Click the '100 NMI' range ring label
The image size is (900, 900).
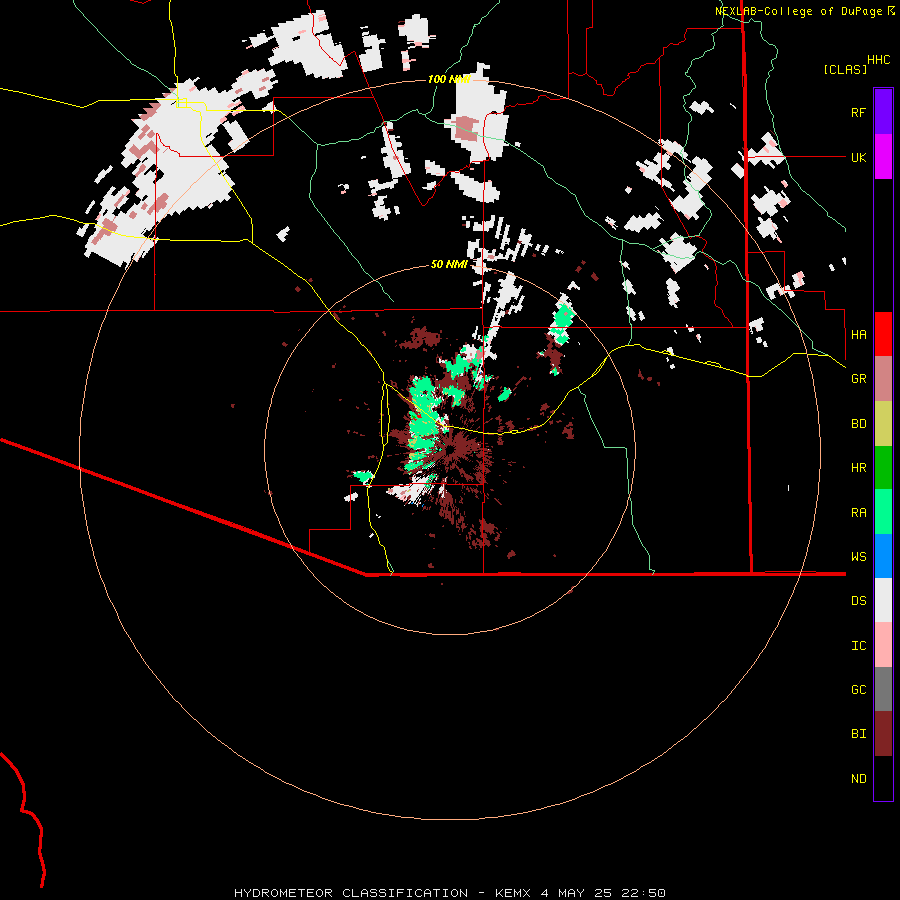pyautogui.click(x=449, y=79)
